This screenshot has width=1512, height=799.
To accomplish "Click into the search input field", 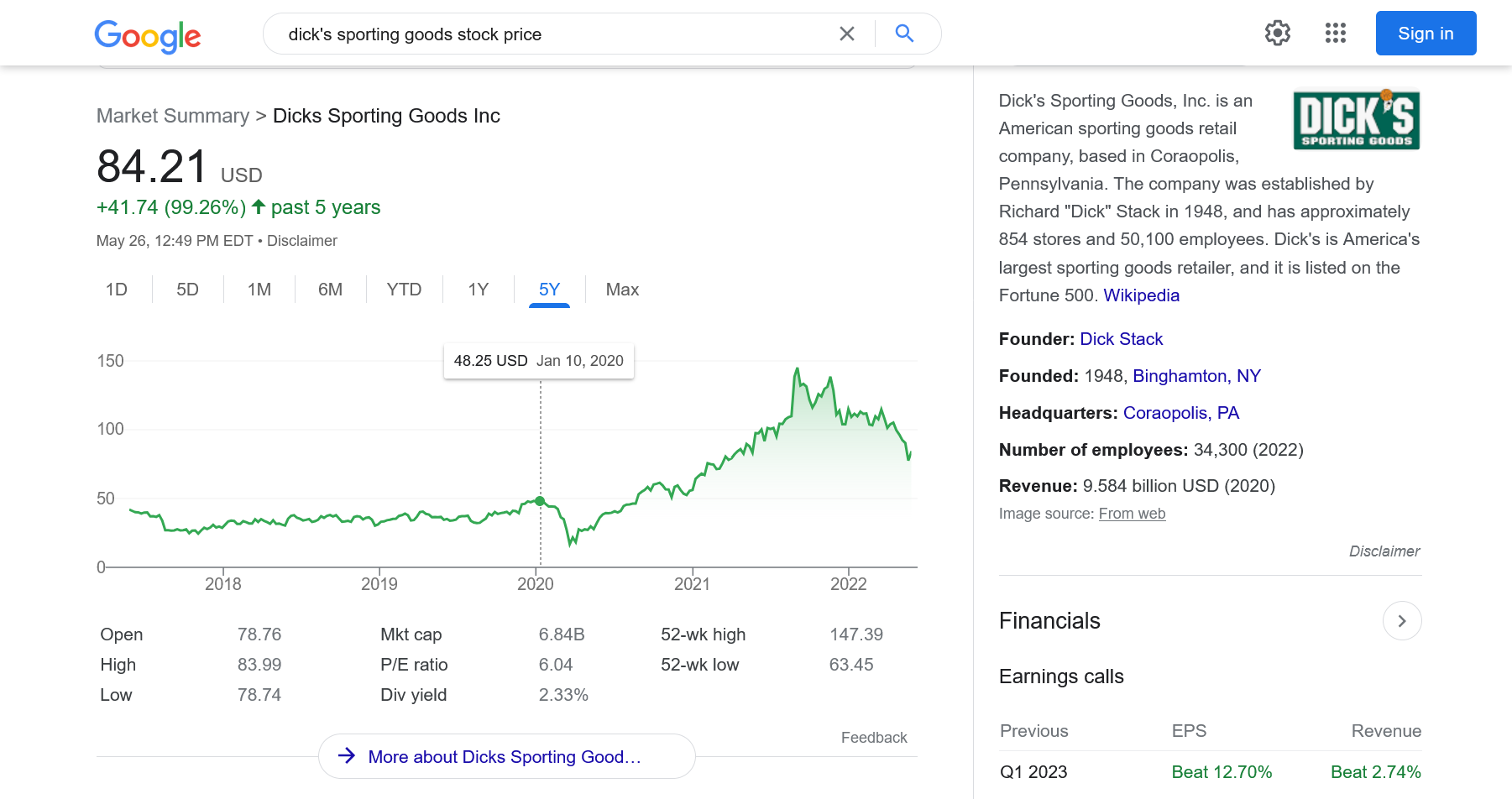I will click(546, 34).
